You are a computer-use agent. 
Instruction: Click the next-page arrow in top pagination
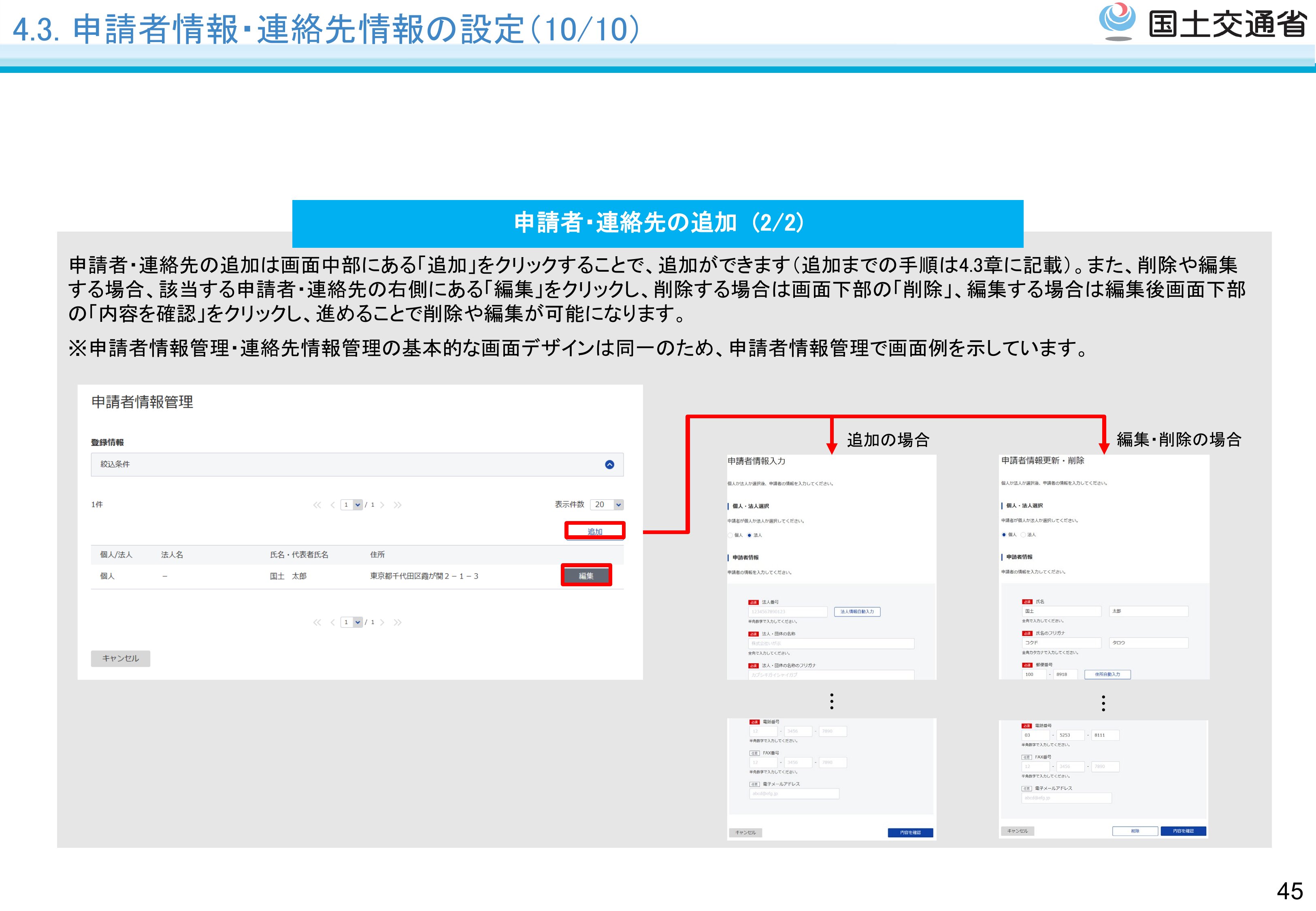[x=382, y=504]
